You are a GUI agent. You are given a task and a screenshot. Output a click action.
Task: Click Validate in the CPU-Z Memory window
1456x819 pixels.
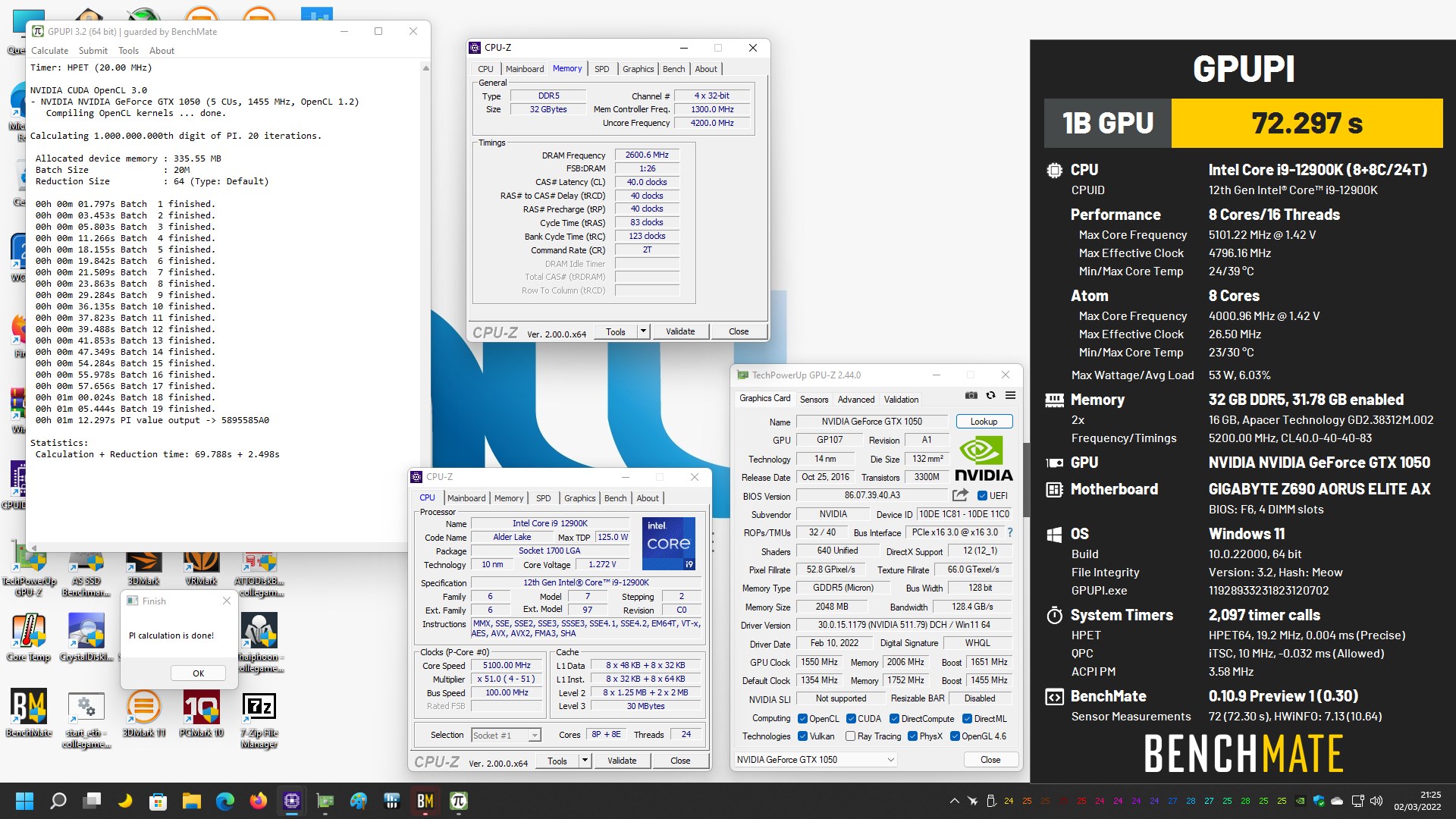(680, 331)
